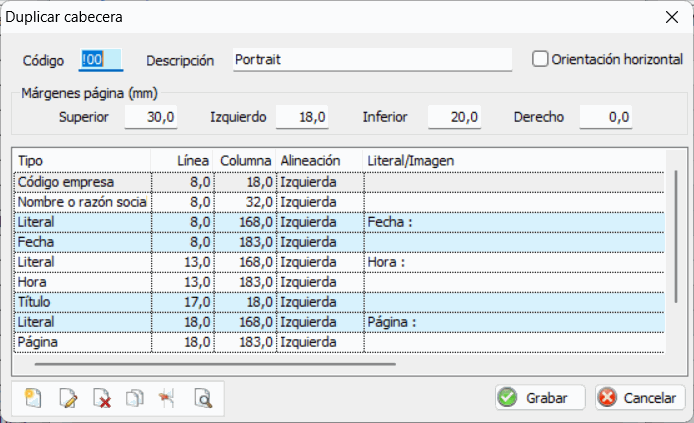The image size is (694, 423).
Task: Select the Literal row with Hora :
Action: click(x=339, y=262)
